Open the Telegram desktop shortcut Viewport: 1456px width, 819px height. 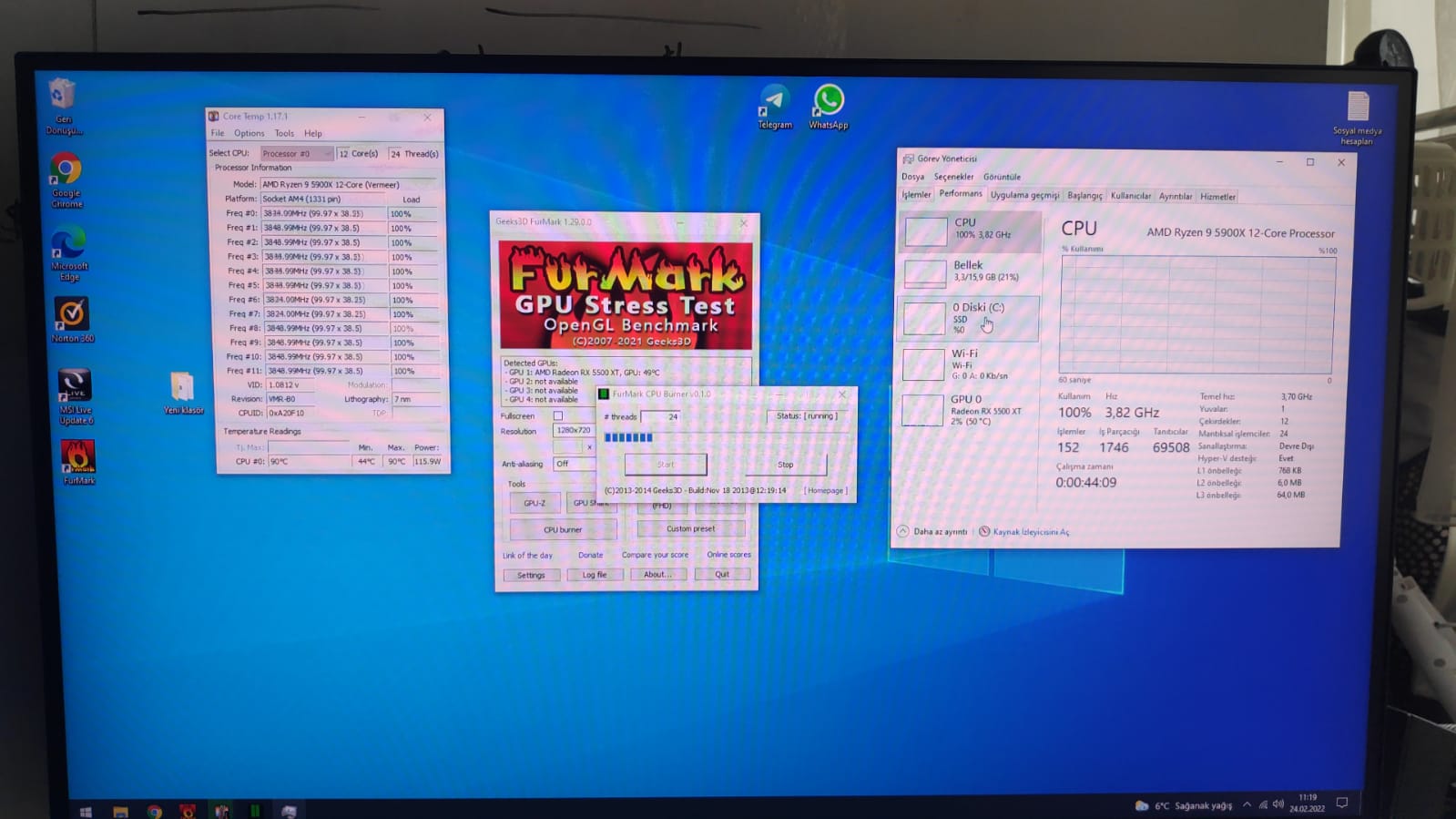(775, 107)
